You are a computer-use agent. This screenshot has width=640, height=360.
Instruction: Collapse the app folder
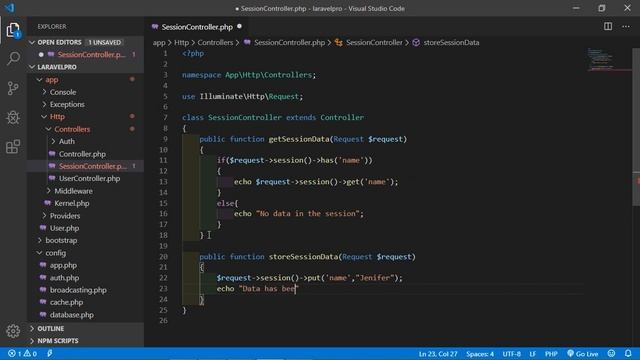40,80
